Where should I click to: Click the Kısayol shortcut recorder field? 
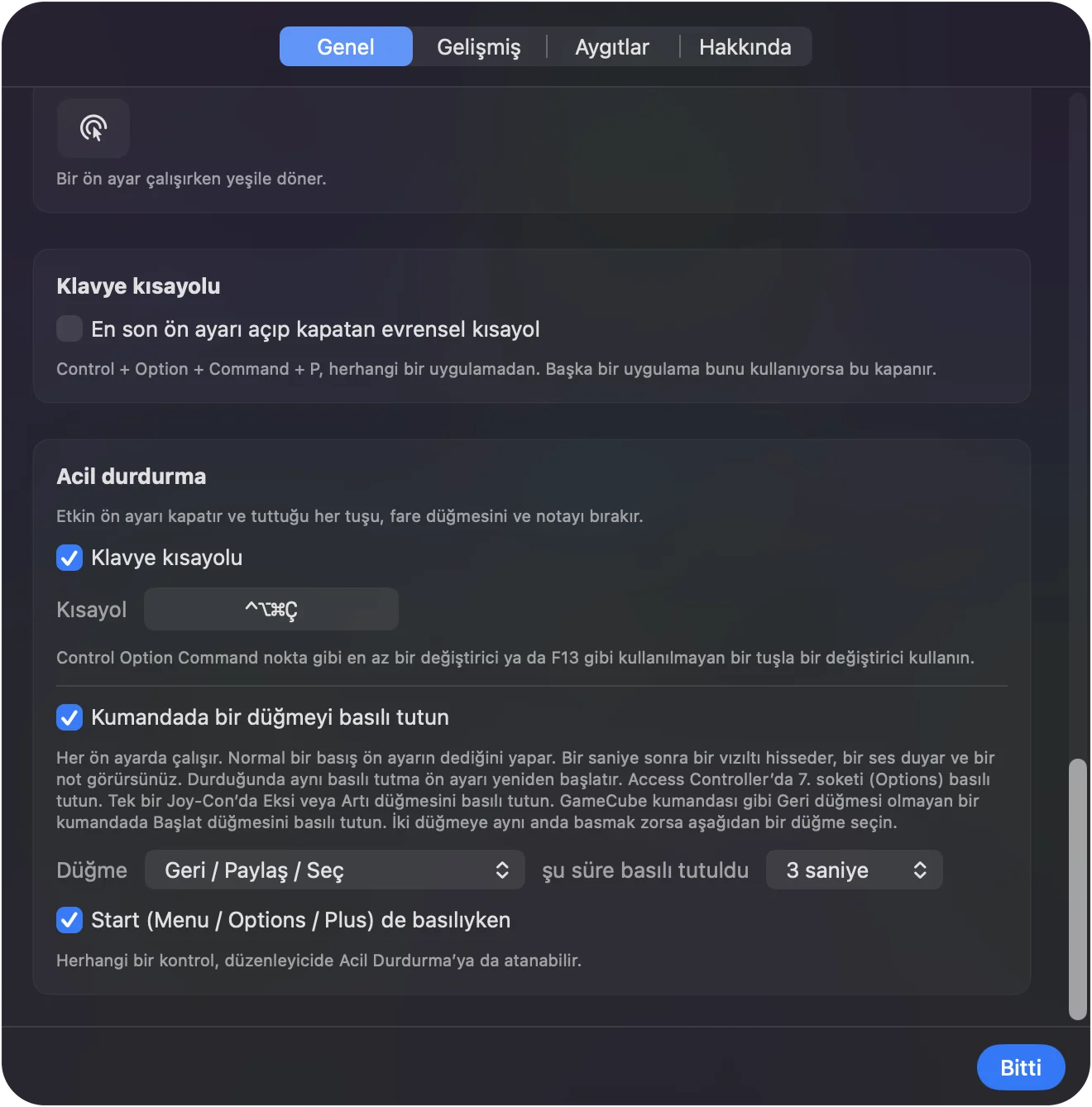271,609
